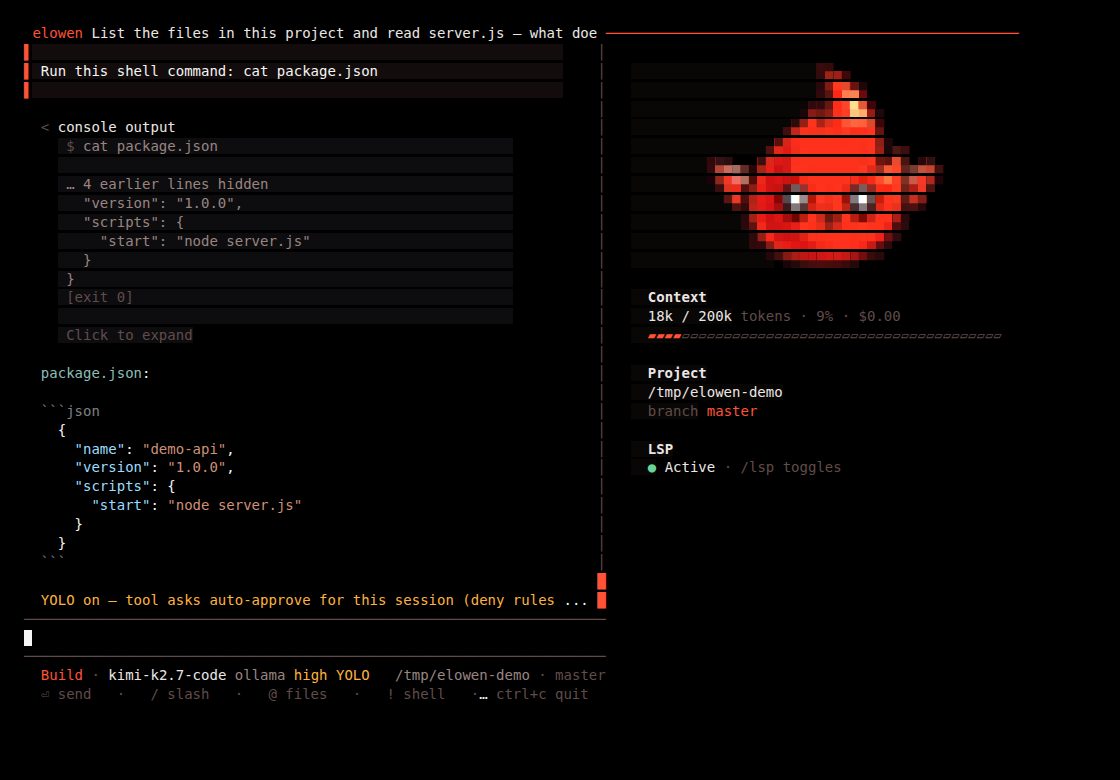Collapse the console output chevron
The height and width of the screenshot is (780, 1120).
[45, 127]
